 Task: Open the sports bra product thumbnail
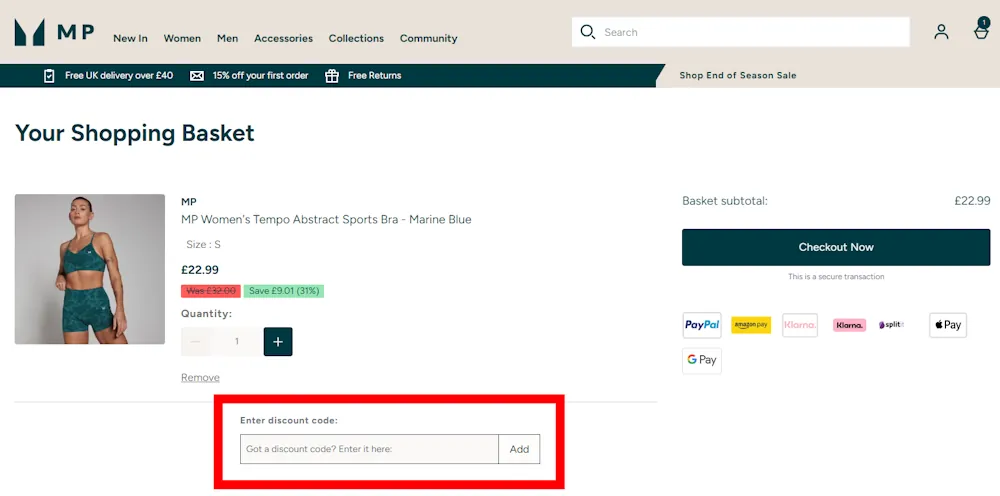click(90, 269)
